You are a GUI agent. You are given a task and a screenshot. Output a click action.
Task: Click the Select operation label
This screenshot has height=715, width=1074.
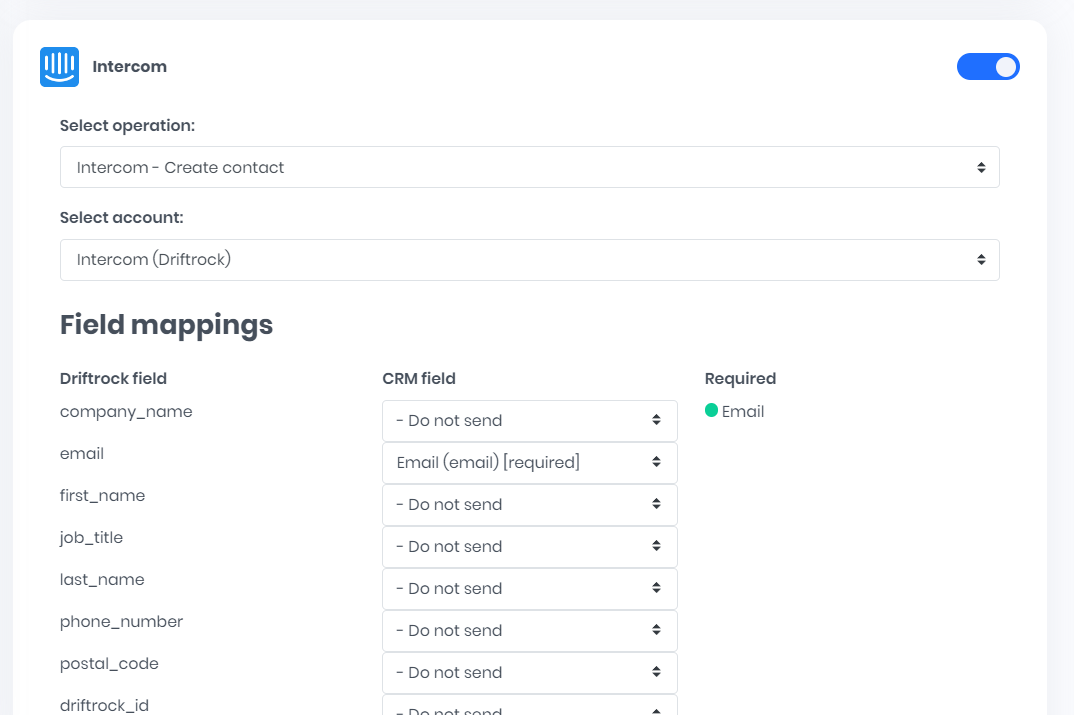pos(127,126)
